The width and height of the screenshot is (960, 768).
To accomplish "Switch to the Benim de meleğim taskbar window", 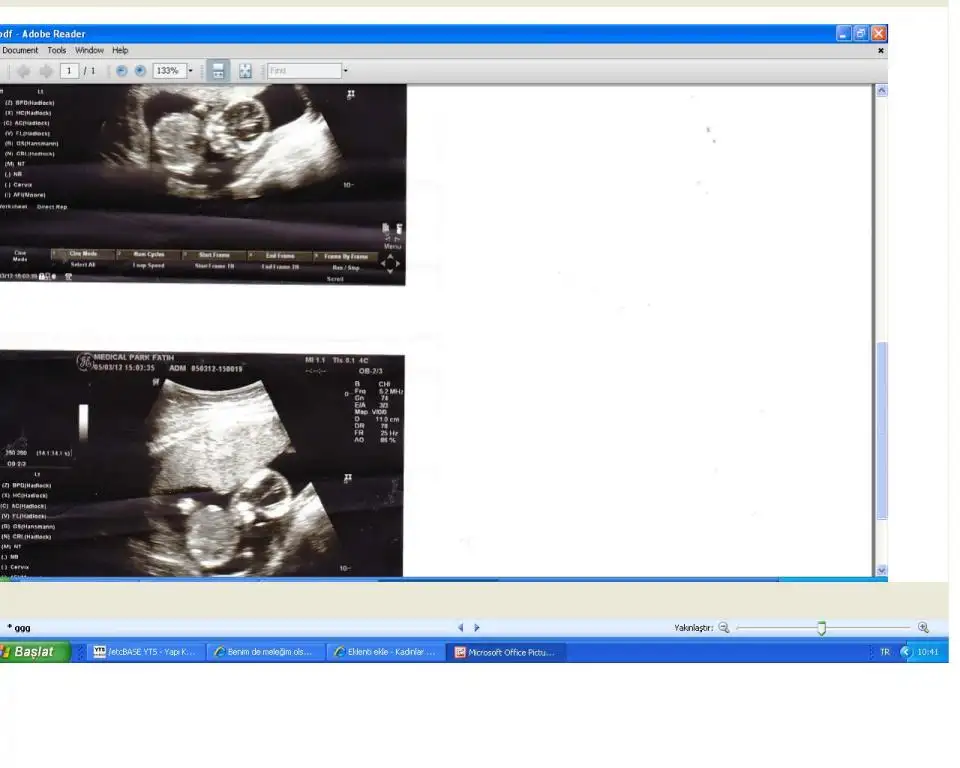I will (264, 652).
